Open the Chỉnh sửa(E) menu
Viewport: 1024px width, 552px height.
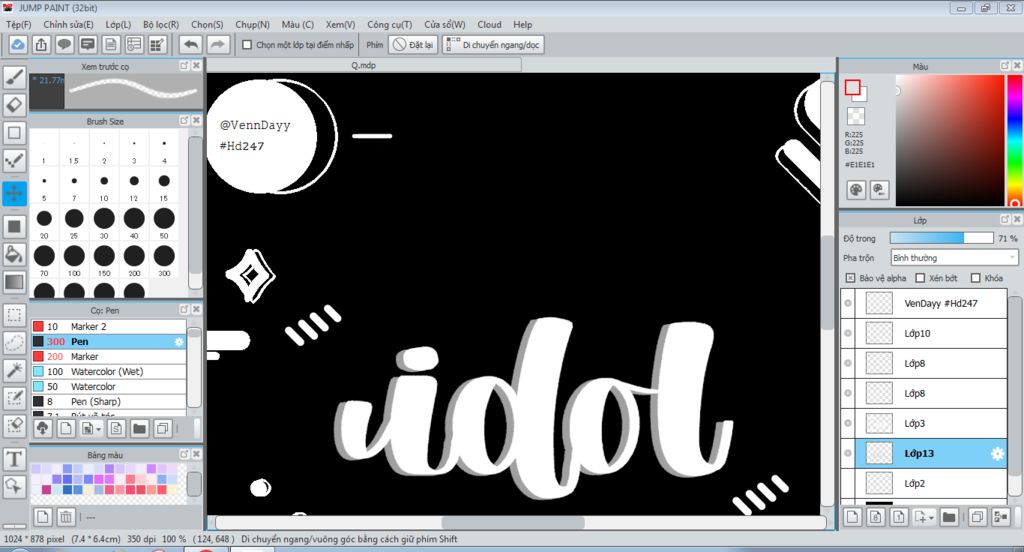pos(68,24)
